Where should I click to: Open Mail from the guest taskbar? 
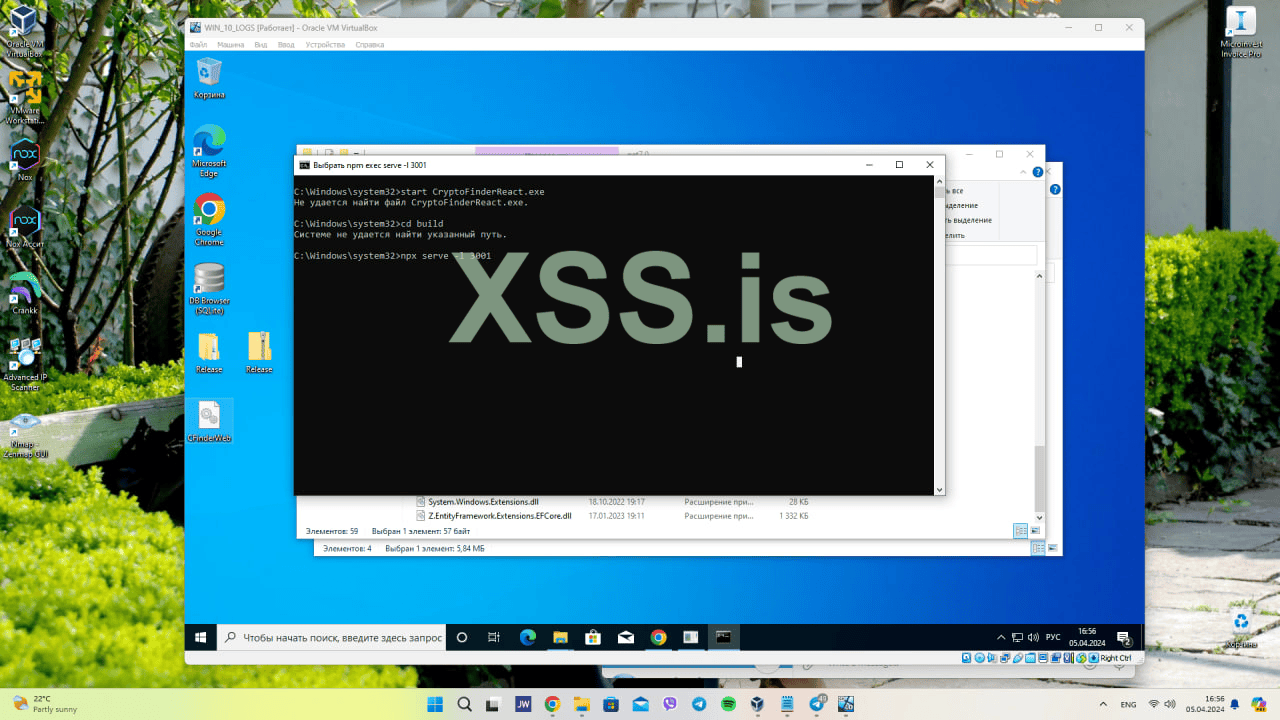tap(625, 637)
